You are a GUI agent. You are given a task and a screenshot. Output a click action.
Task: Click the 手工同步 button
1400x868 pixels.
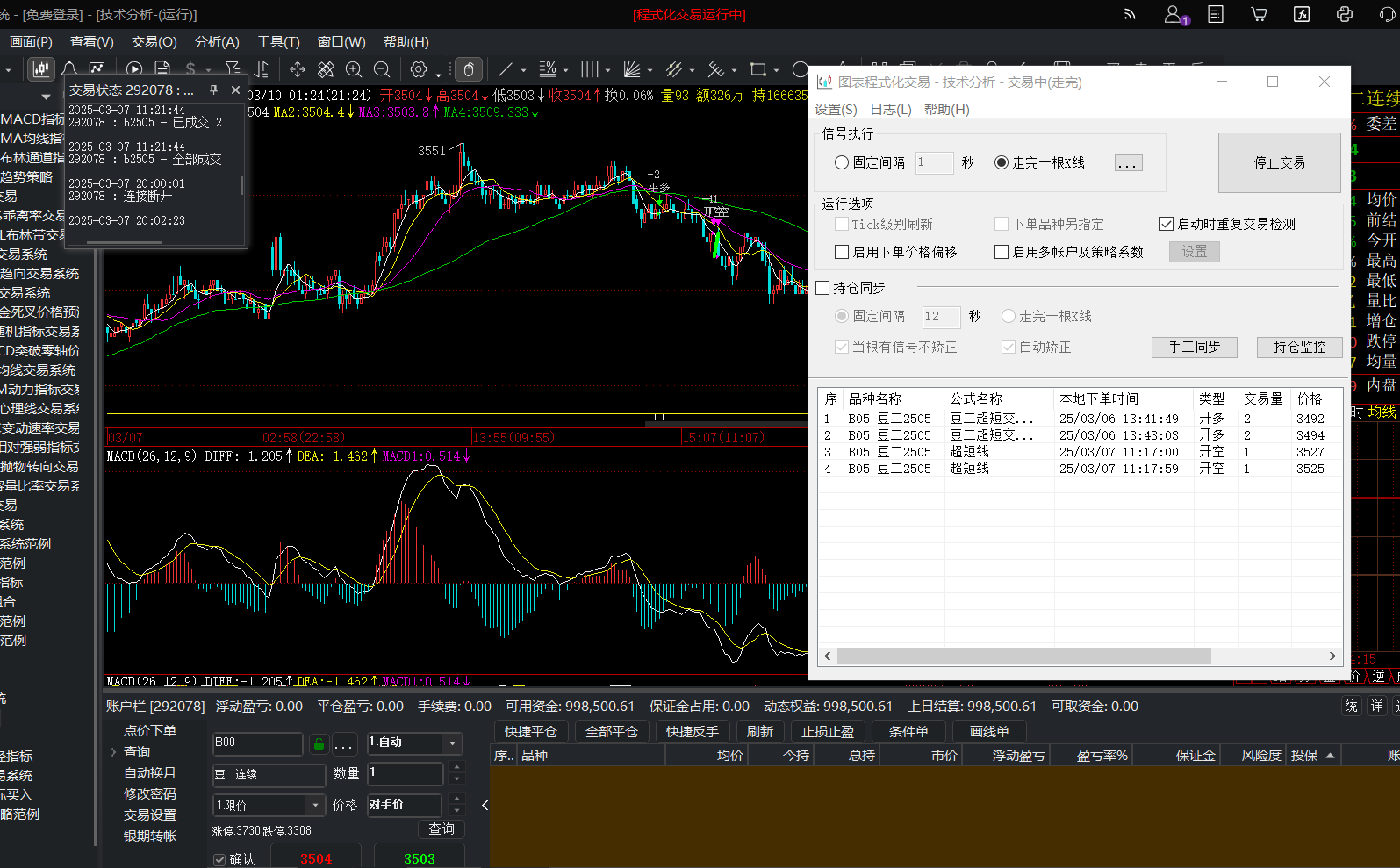(1194, 347)
